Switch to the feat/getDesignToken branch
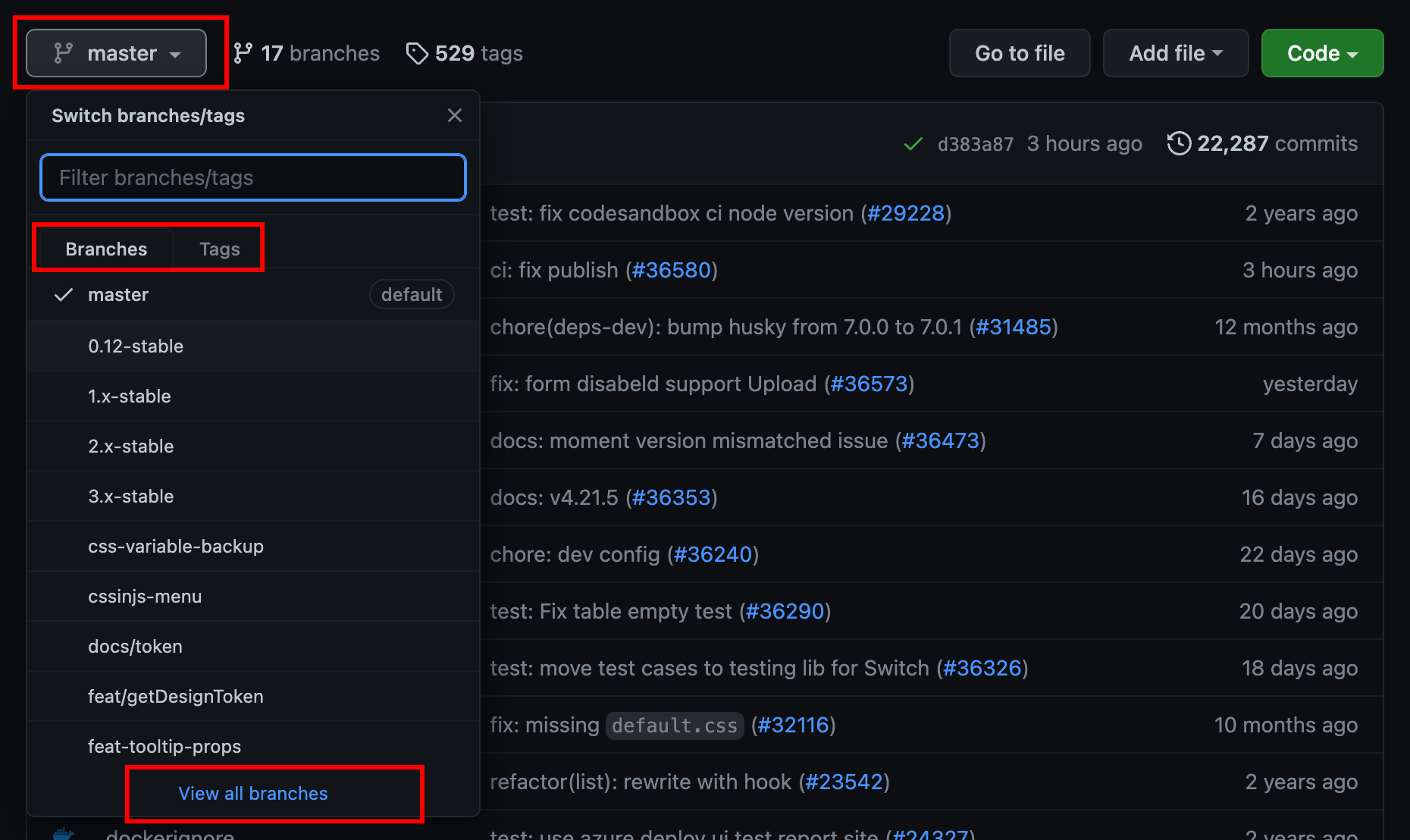The image size is (1410, 840). click(x=176, y=697)
